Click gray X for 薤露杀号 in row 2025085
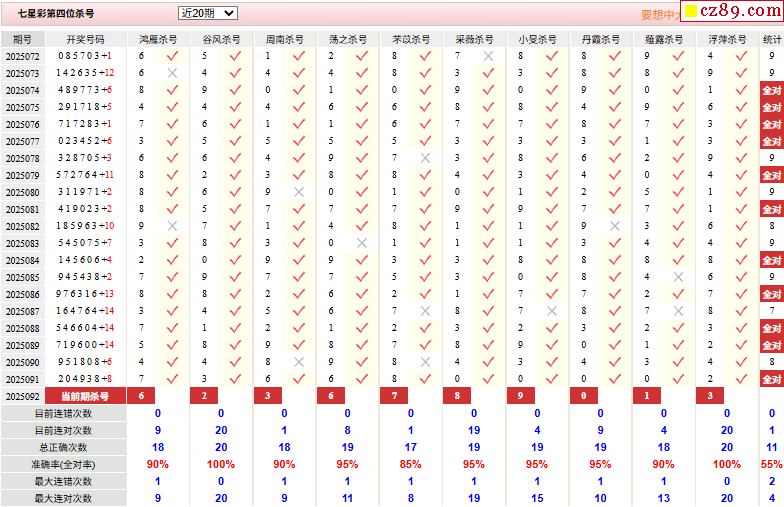The height and width of the screenshot is (507, 784). (x=678, y=277)
